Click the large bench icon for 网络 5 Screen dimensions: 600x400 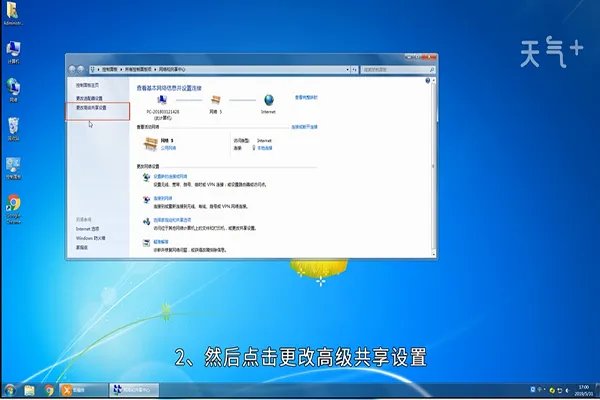[151, 144]
